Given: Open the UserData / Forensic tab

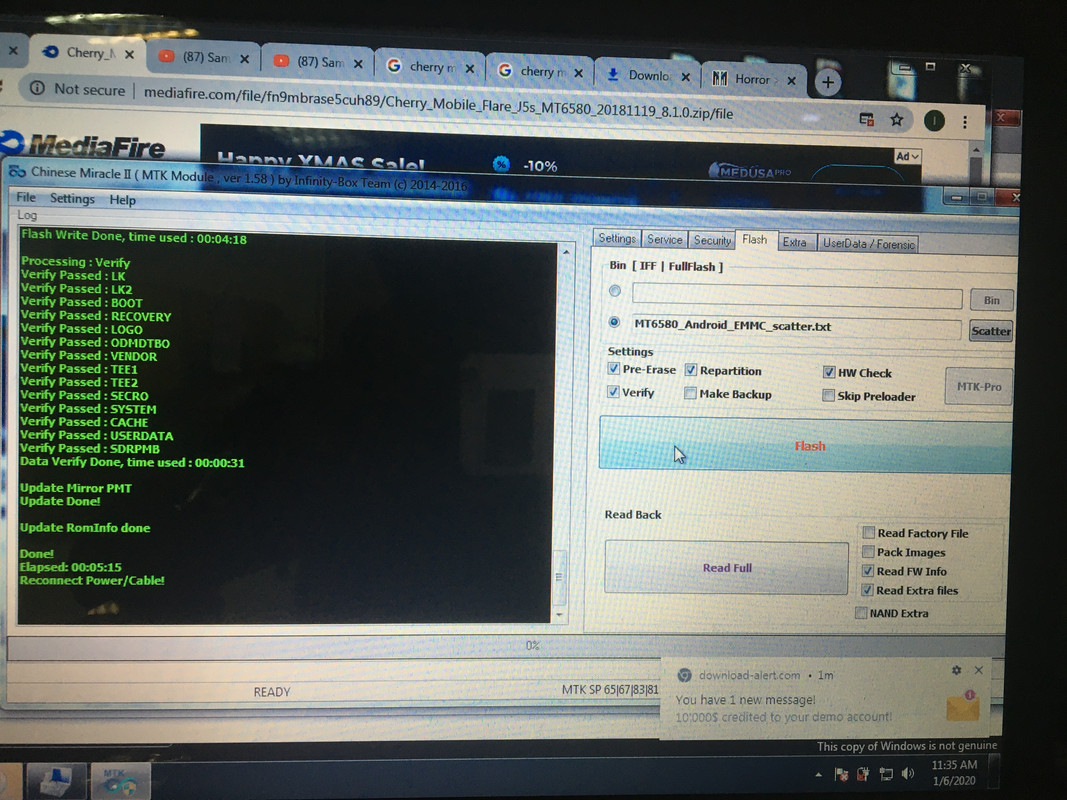Looking at the screenshot, I should [x=868, y=244].
